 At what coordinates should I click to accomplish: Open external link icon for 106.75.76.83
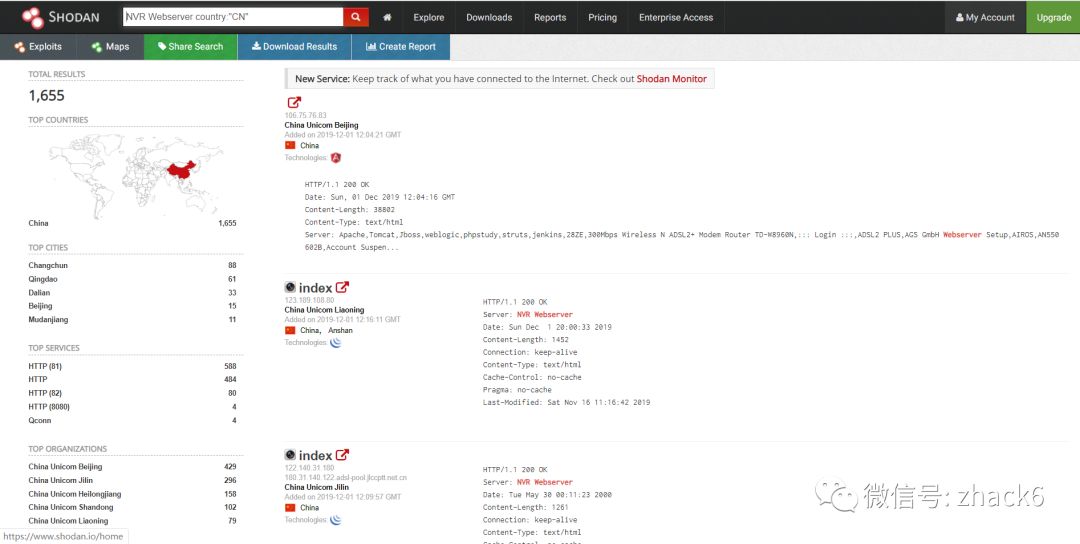tap(294, 103)
